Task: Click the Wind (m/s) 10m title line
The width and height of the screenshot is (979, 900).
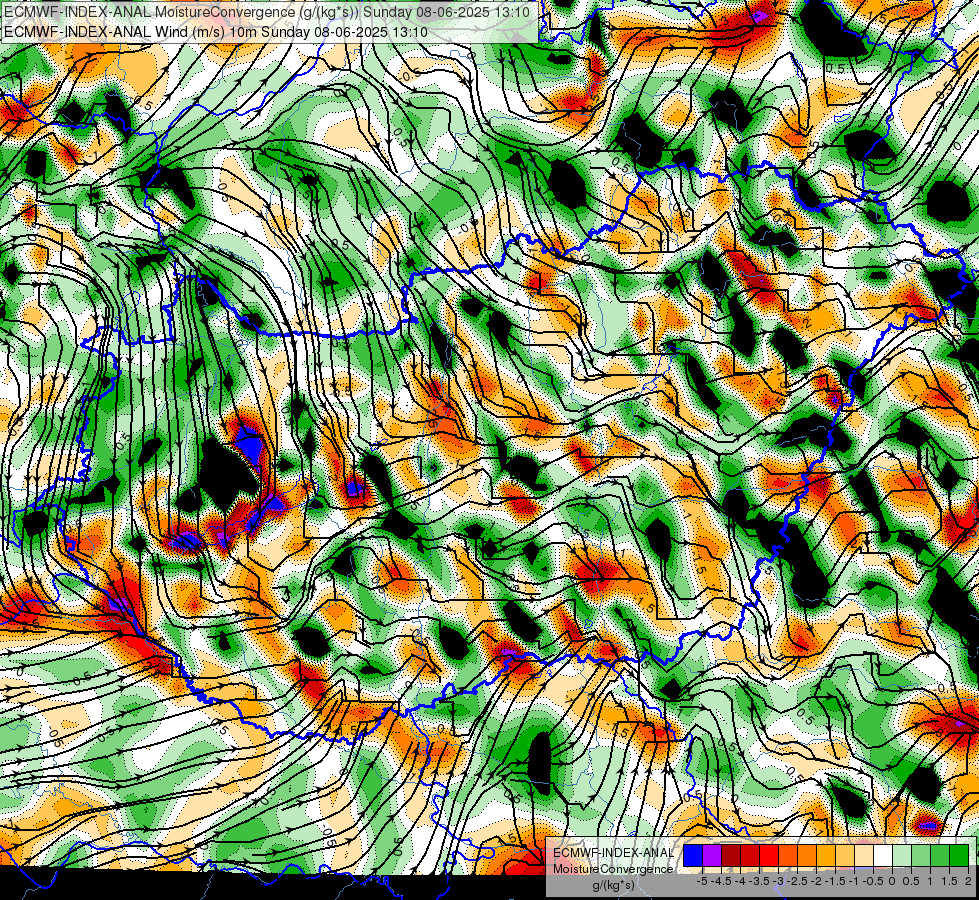Action: click(215, 32)
